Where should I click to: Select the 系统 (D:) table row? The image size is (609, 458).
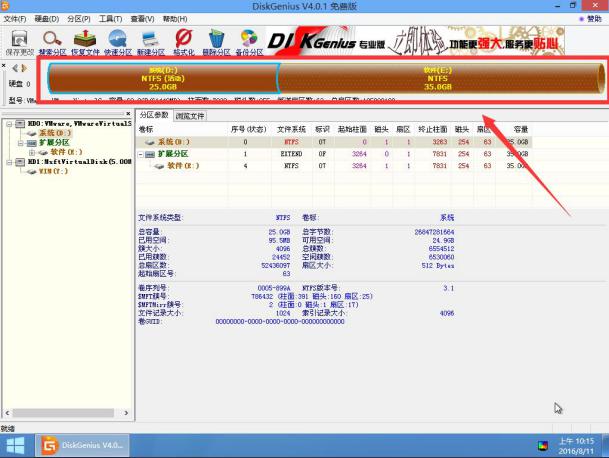(334, 142)
